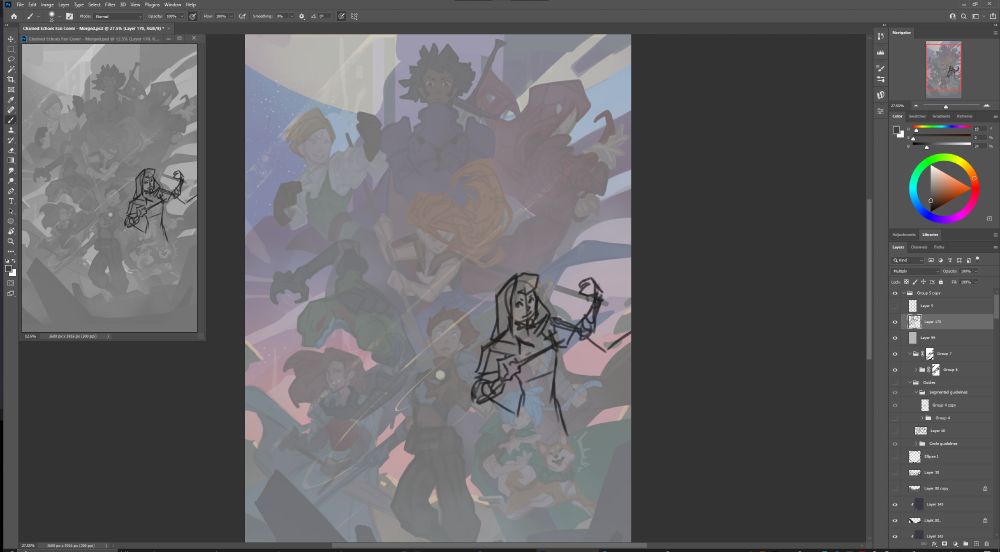This screenshot has height=552, width=1000.
Task: Toggle visibility of Layer 99
Action: tap(895, 338)
